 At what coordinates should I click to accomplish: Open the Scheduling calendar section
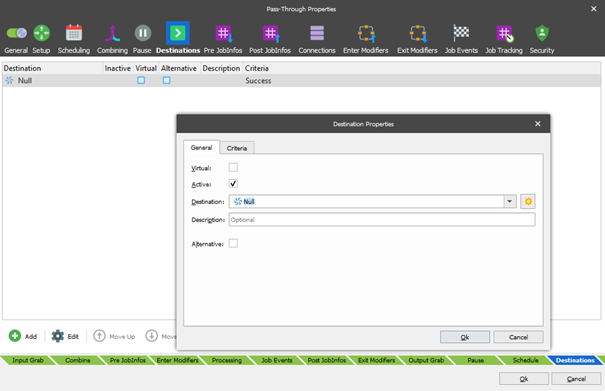pos(74,39)
